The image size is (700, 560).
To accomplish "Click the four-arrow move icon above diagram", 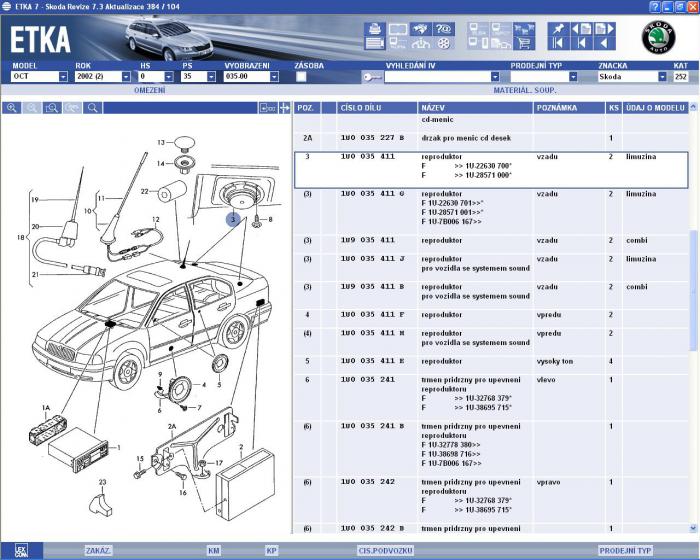I will 285,107.
